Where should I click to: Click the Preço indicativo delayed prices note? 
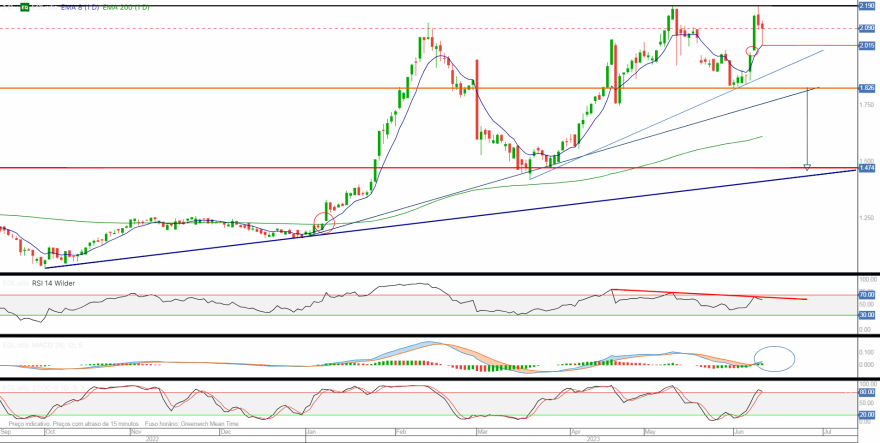pos(74,424)
